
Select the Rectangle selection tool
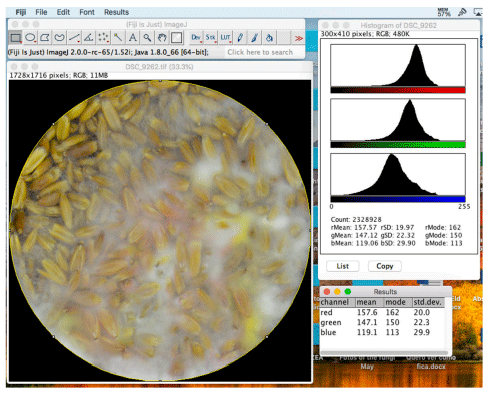15,38
